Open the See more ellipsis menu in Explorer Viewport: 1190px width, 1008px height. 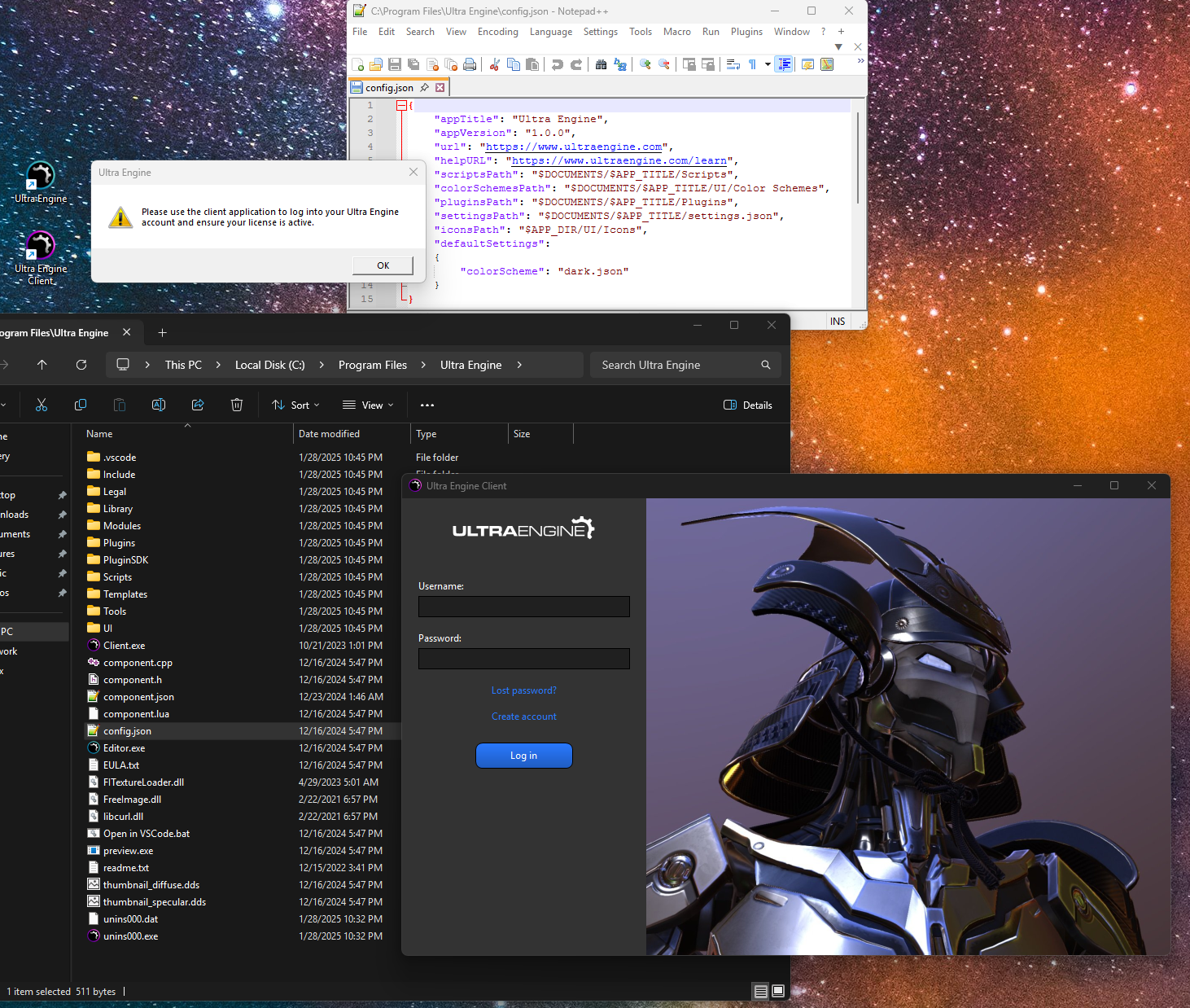427,405
